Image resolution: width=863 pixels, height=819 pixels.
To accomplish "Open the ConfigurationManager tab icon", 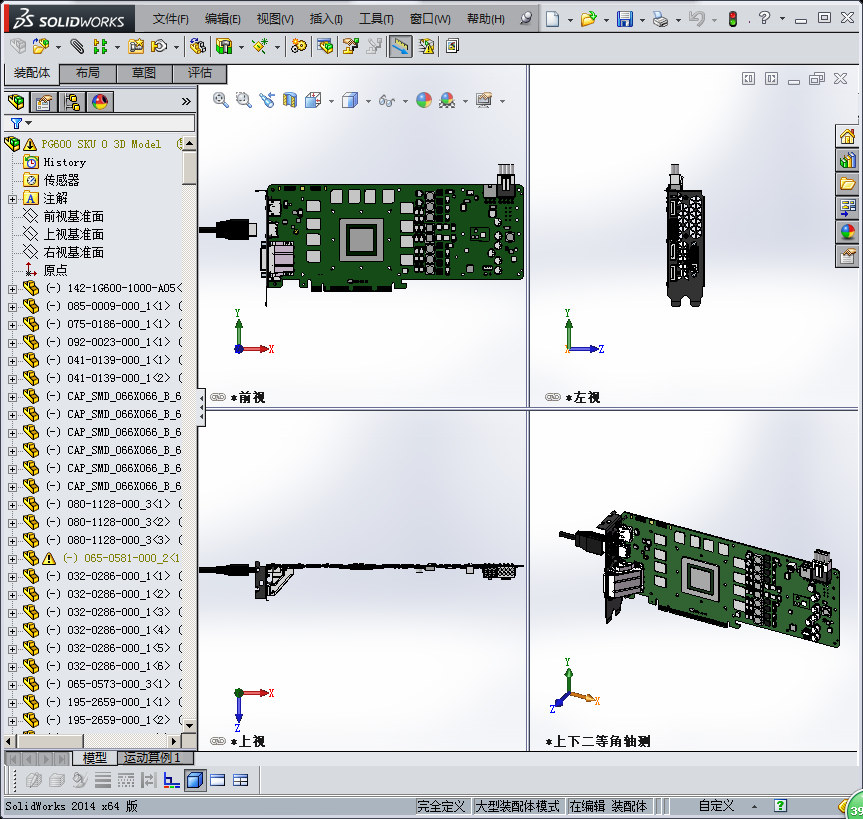I will pyautogui.click(x=72, y=102).
